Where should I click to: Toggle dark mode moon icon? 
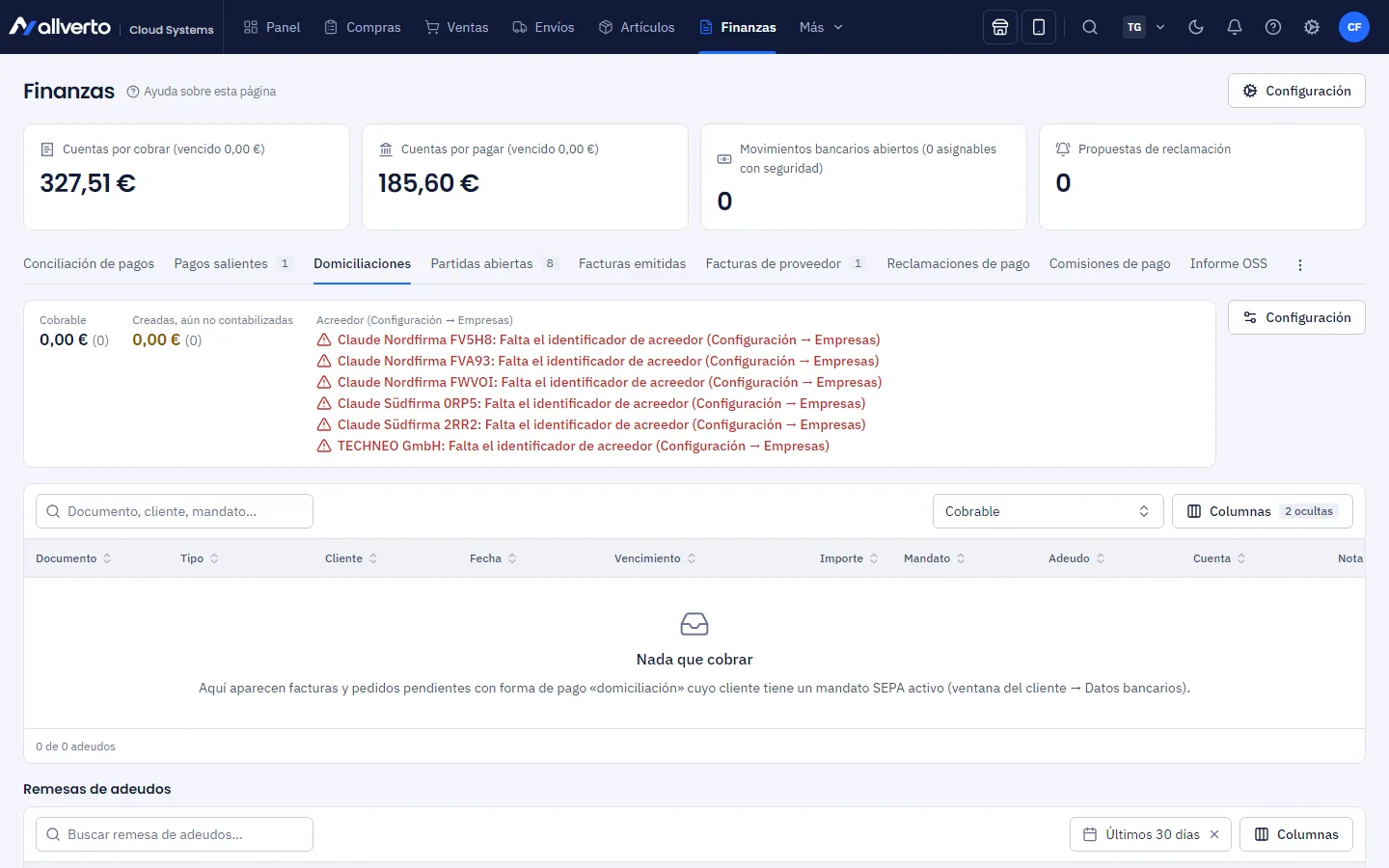click(1196, 27)
